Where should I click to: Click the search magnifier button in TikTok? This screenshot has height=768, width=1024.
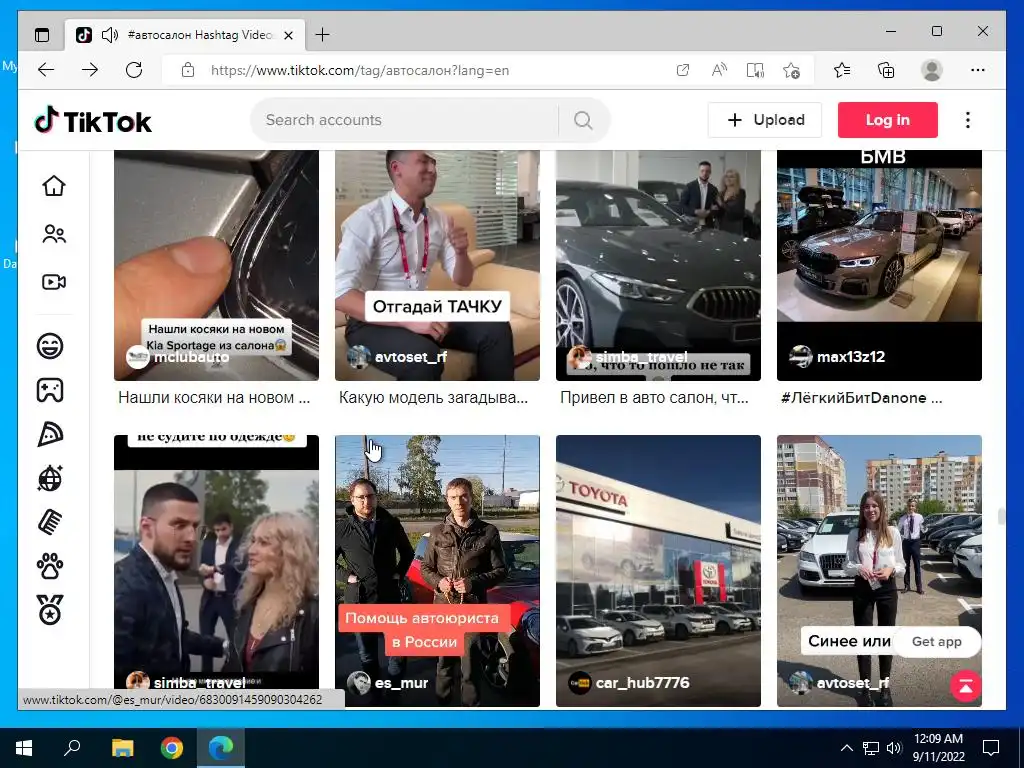[x=583, y=120]
